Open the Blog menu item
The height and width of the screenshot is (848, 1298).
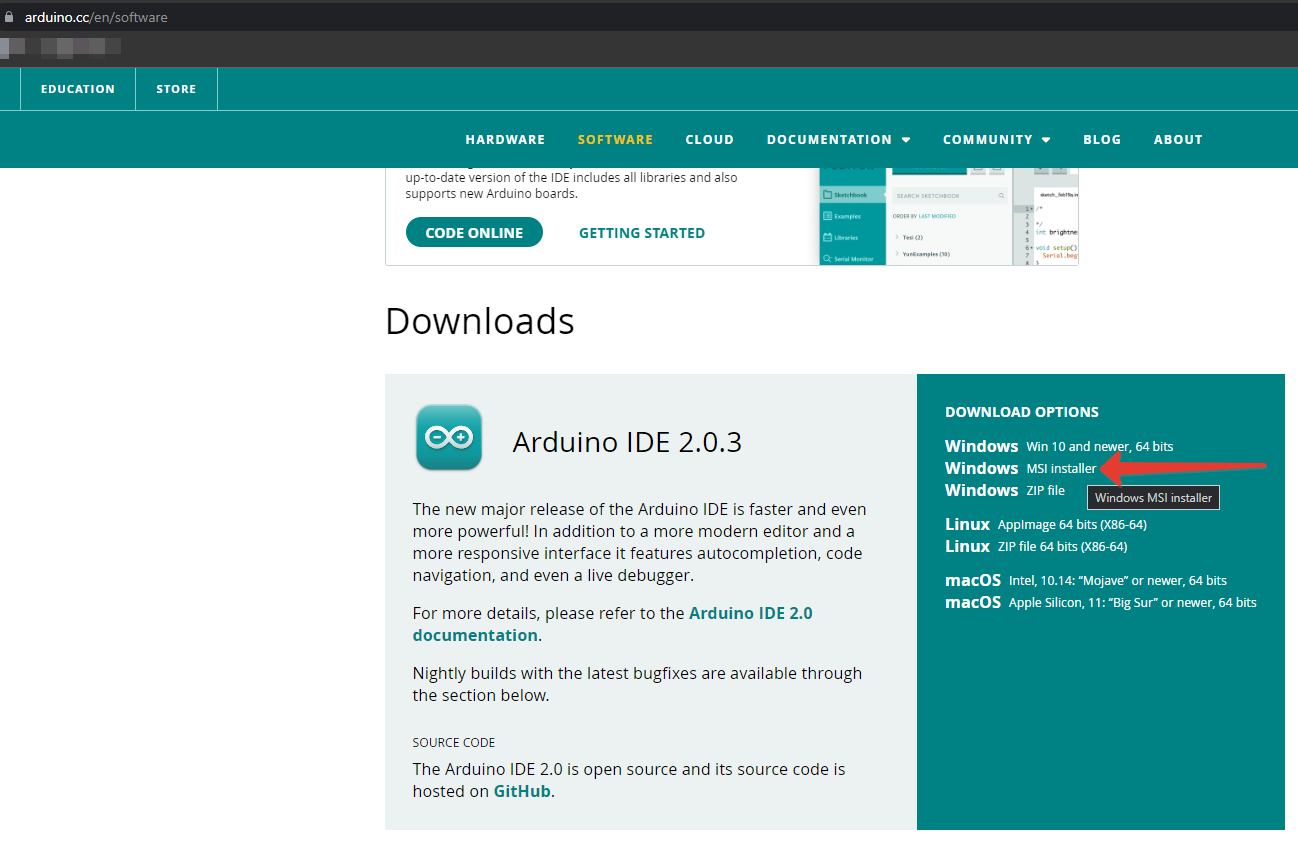click(1102, 140)
